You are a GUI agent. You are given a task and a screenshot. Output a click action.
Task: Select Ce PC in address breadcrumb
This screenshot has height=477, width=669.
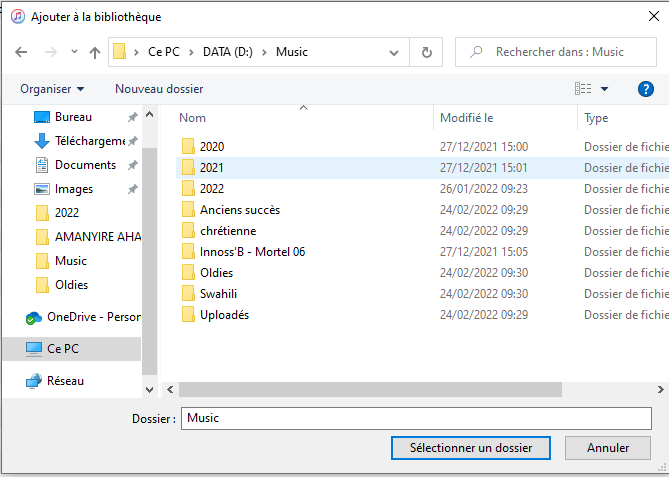(164, 52)
